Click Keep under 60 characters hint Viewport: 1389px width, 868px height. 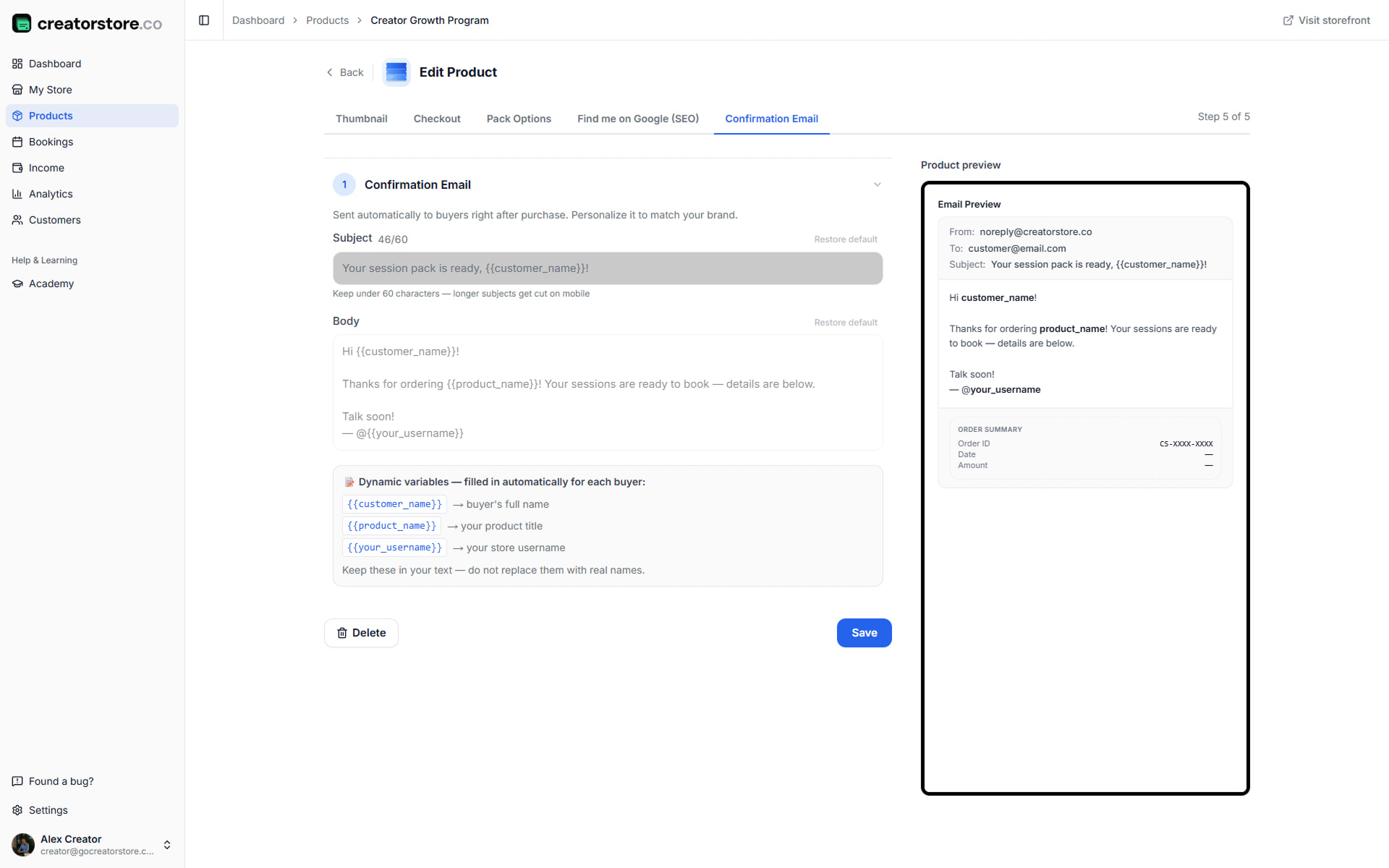pos(461,294)
